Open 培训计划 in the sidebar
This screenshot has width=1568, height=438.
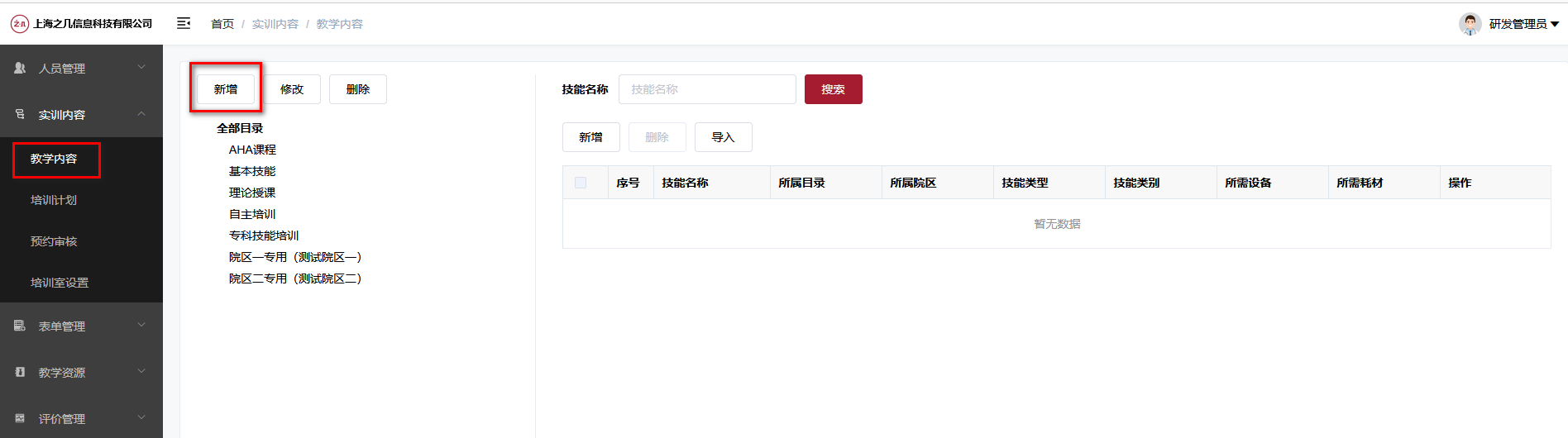pos(54,200)
